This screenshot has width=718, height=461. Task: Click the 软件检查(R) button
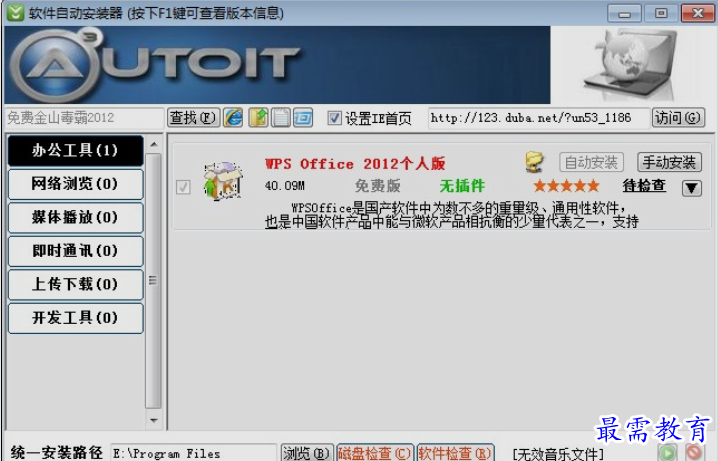coord(456,453)
